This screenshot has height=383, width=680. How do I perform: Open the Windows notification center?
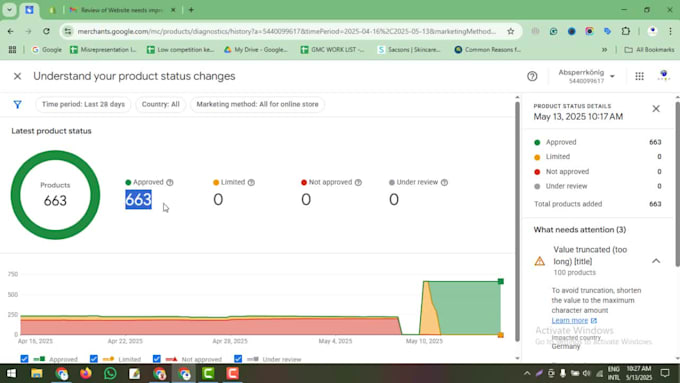665,373
